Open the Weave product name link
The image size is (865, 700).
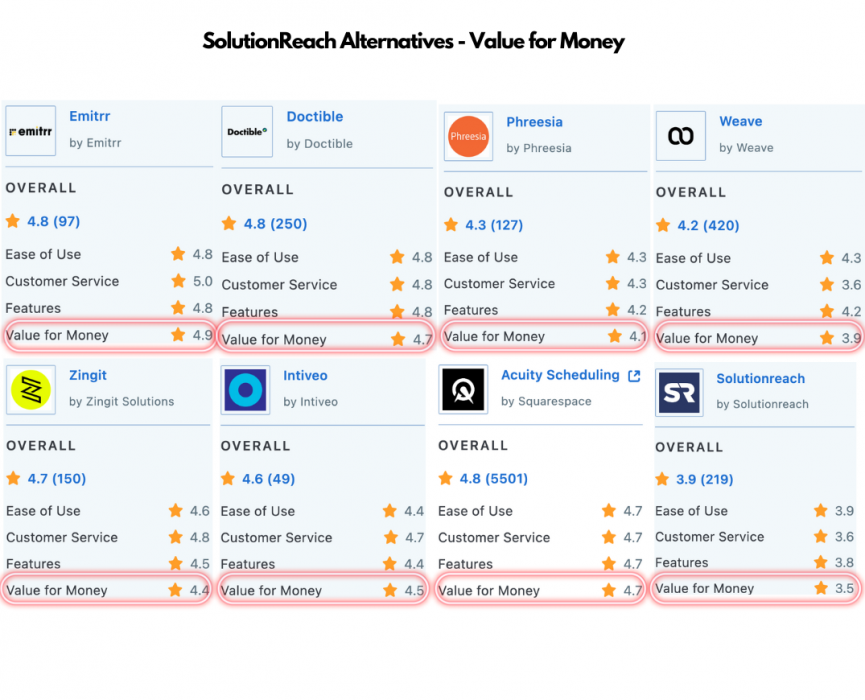pos(740,121)
